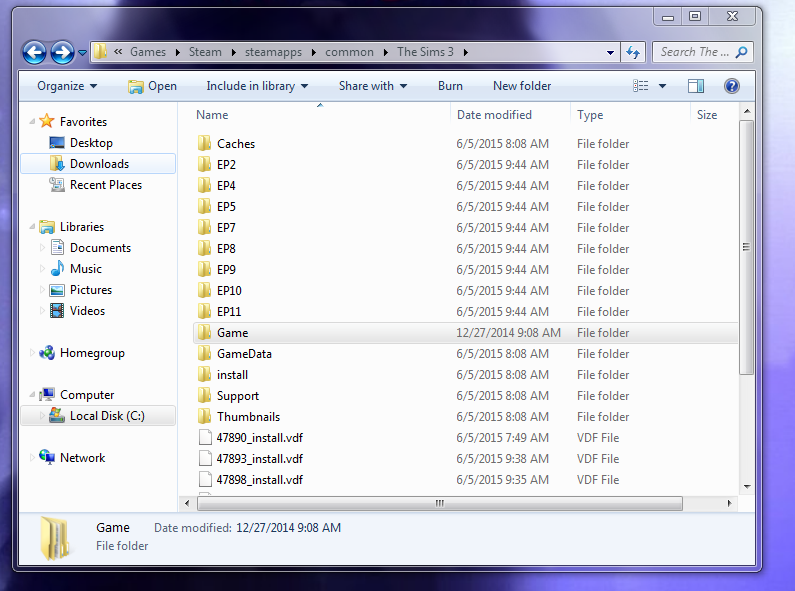This screenshot has width=795, height=591.
Task: Select the EP11 folder
Action: [465, 312]
